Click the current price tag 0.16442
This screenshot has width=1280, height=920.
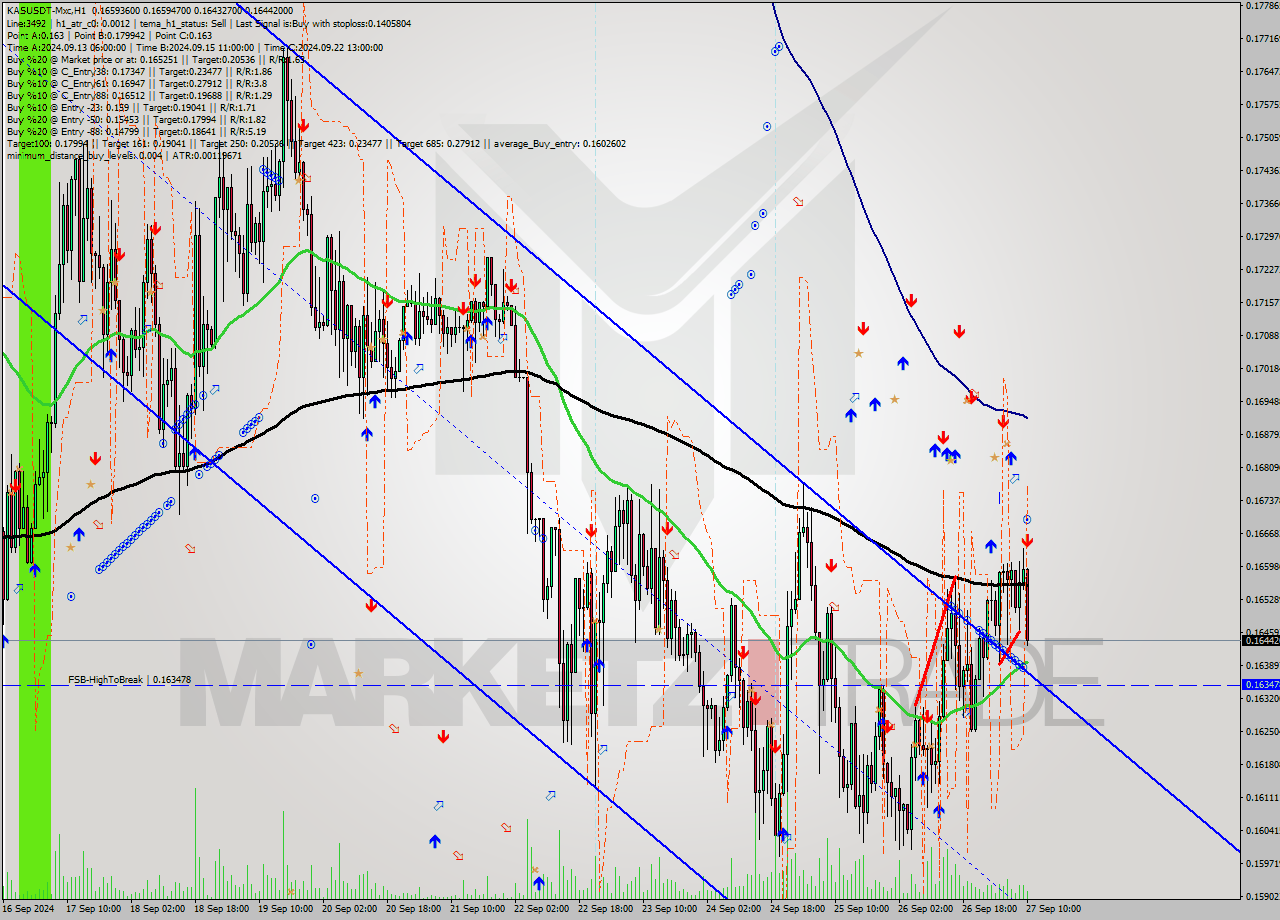pyautogui.click(x=1259, y=640)
